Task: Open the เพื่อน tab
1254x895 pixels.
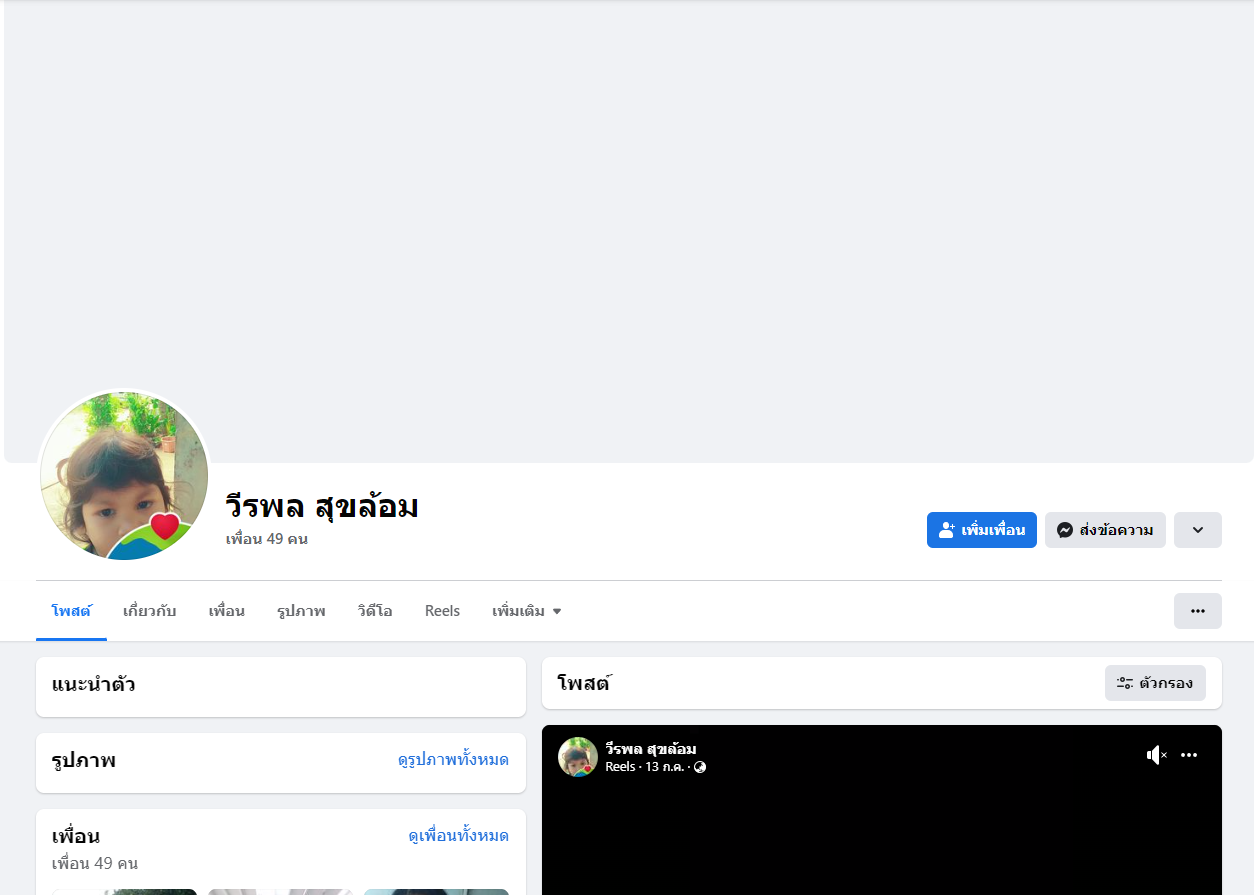Action: tap(227, 611)
